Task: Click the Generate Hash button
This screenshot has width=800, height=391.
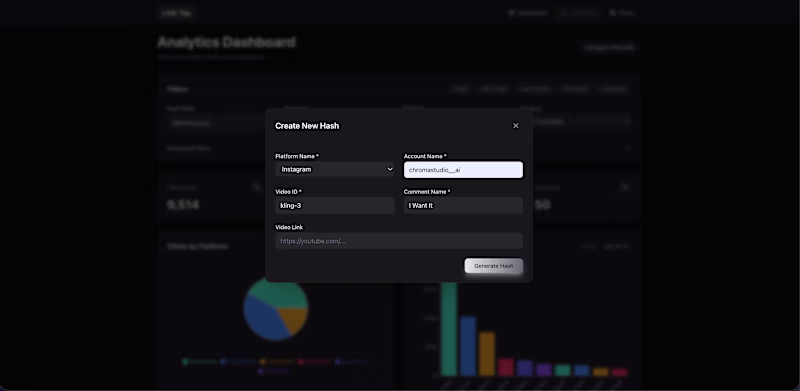Action: [493, 266]
